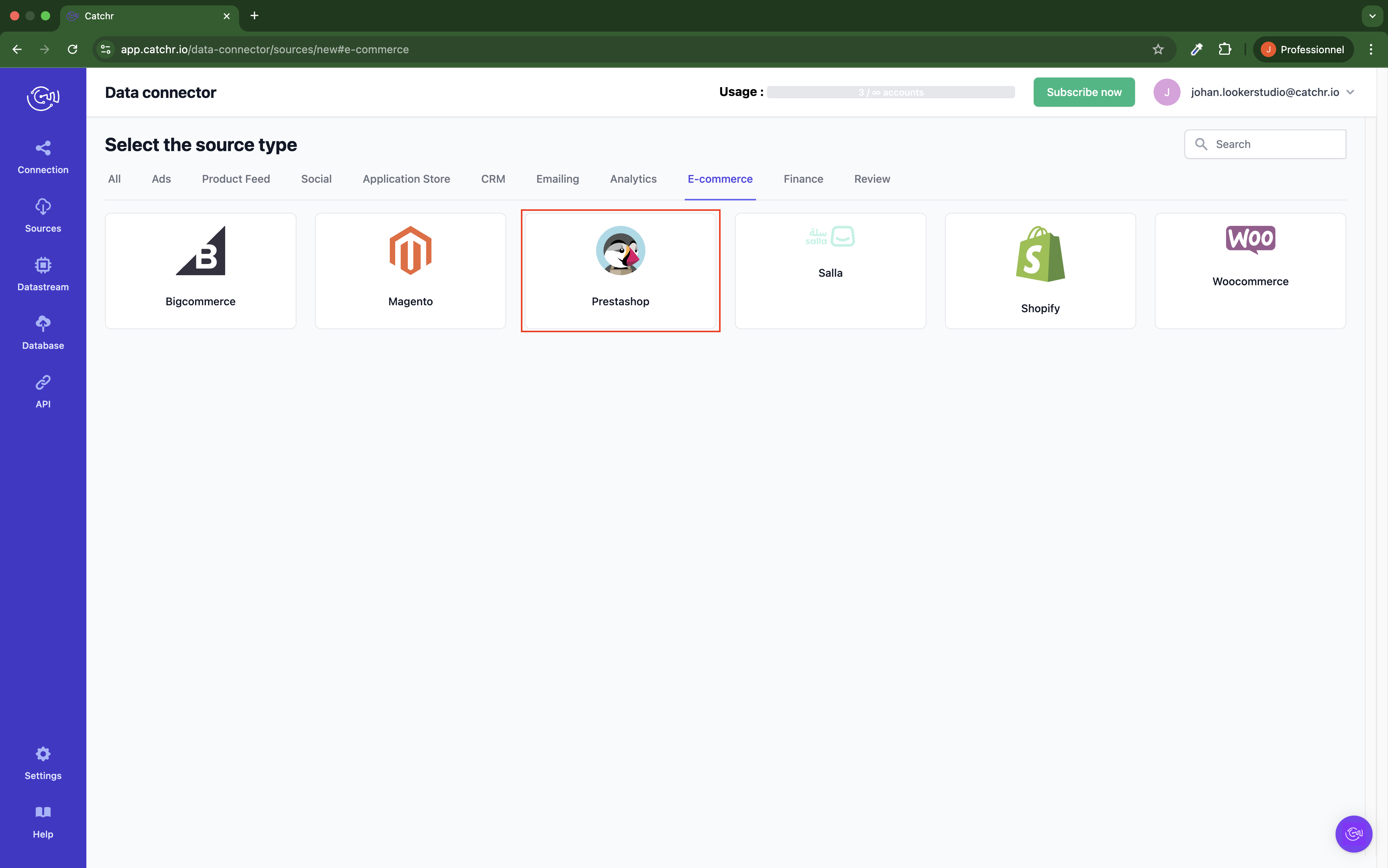Switch to the Finance tab
The width and height of the screenshot is (1388, 868).
coord(803,179)
